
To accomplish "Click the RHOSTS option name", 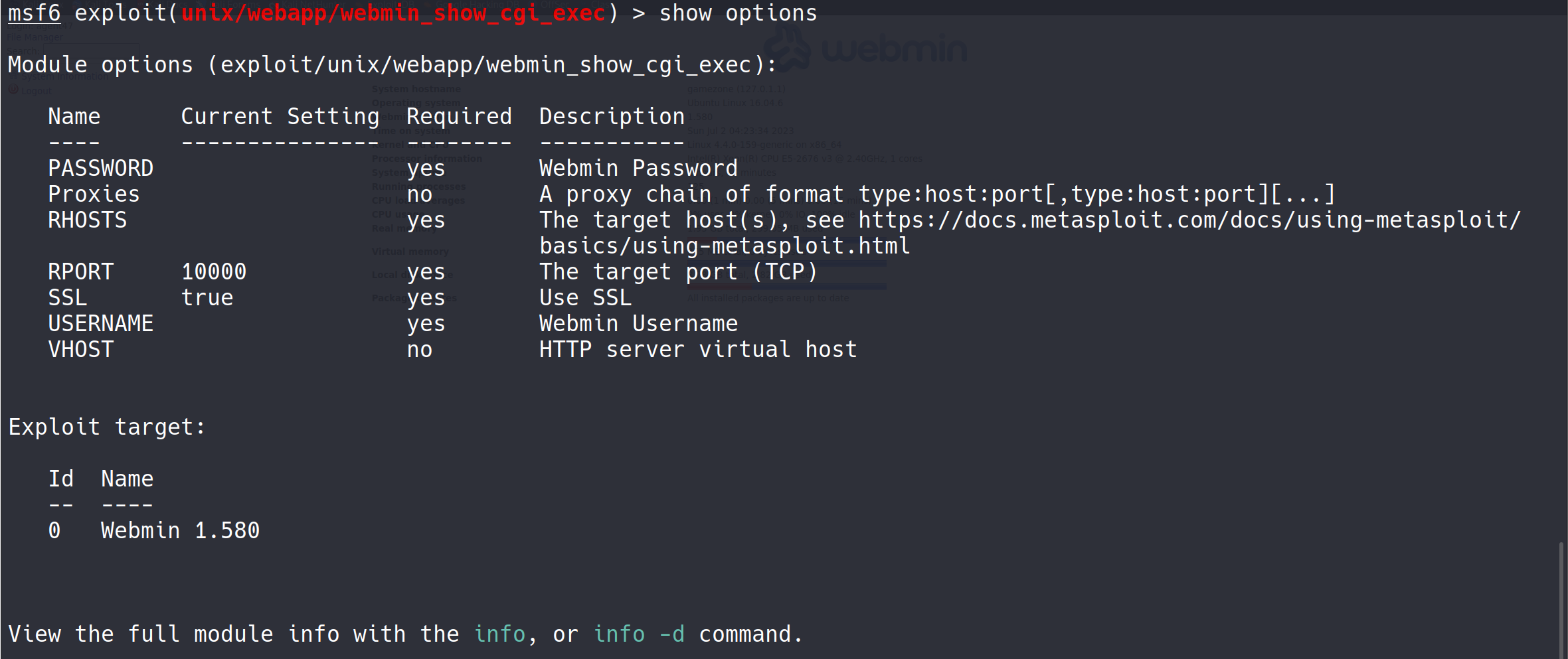I will coord(87,220).
